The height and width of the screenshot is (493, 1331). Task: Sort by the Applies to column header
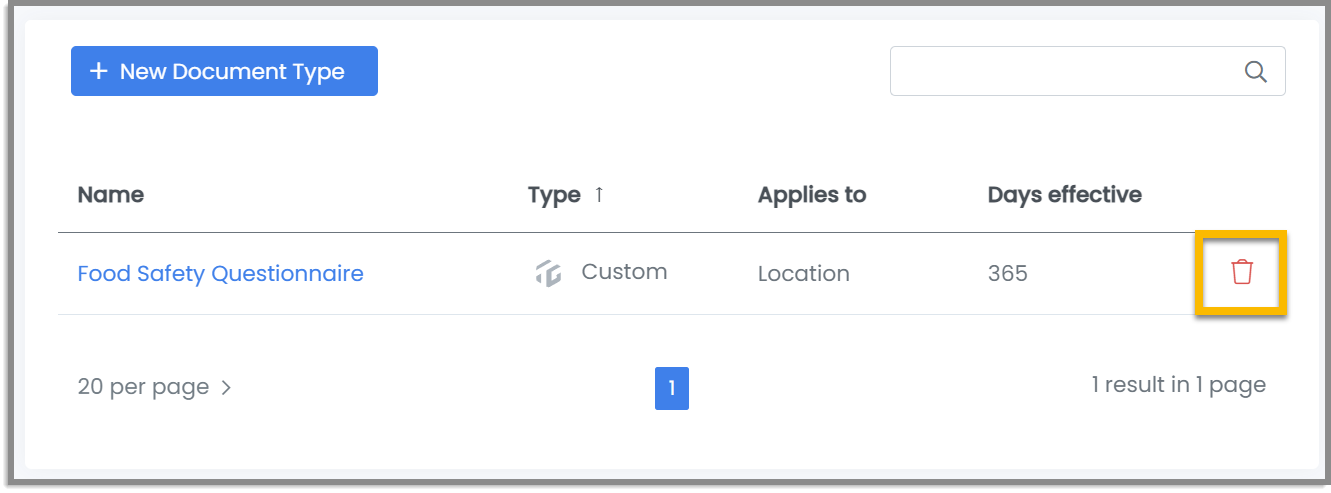click(x=812, y=195)
